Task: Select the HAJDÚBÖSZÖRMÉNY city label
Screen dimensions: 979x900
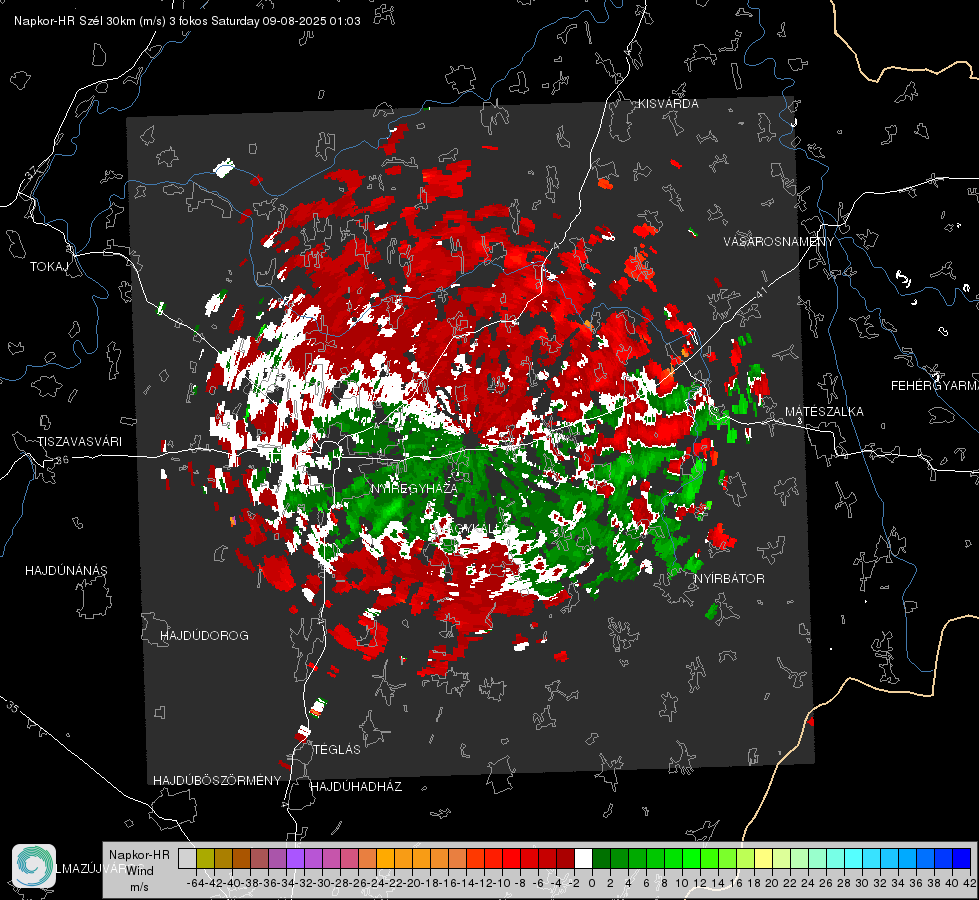Action: pos(217,781)
